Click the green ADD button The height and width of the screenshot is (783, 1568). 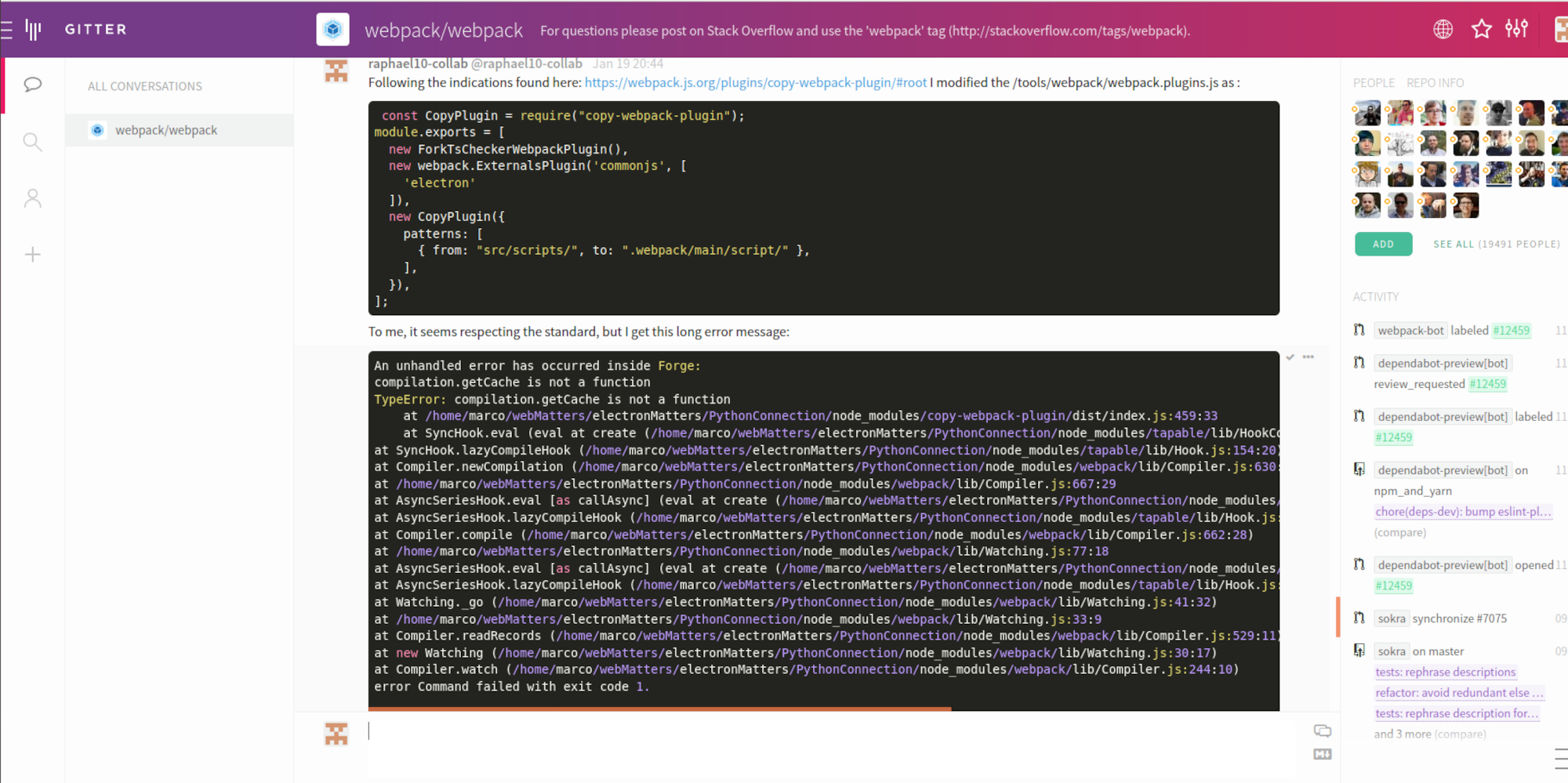[1383, 244]
